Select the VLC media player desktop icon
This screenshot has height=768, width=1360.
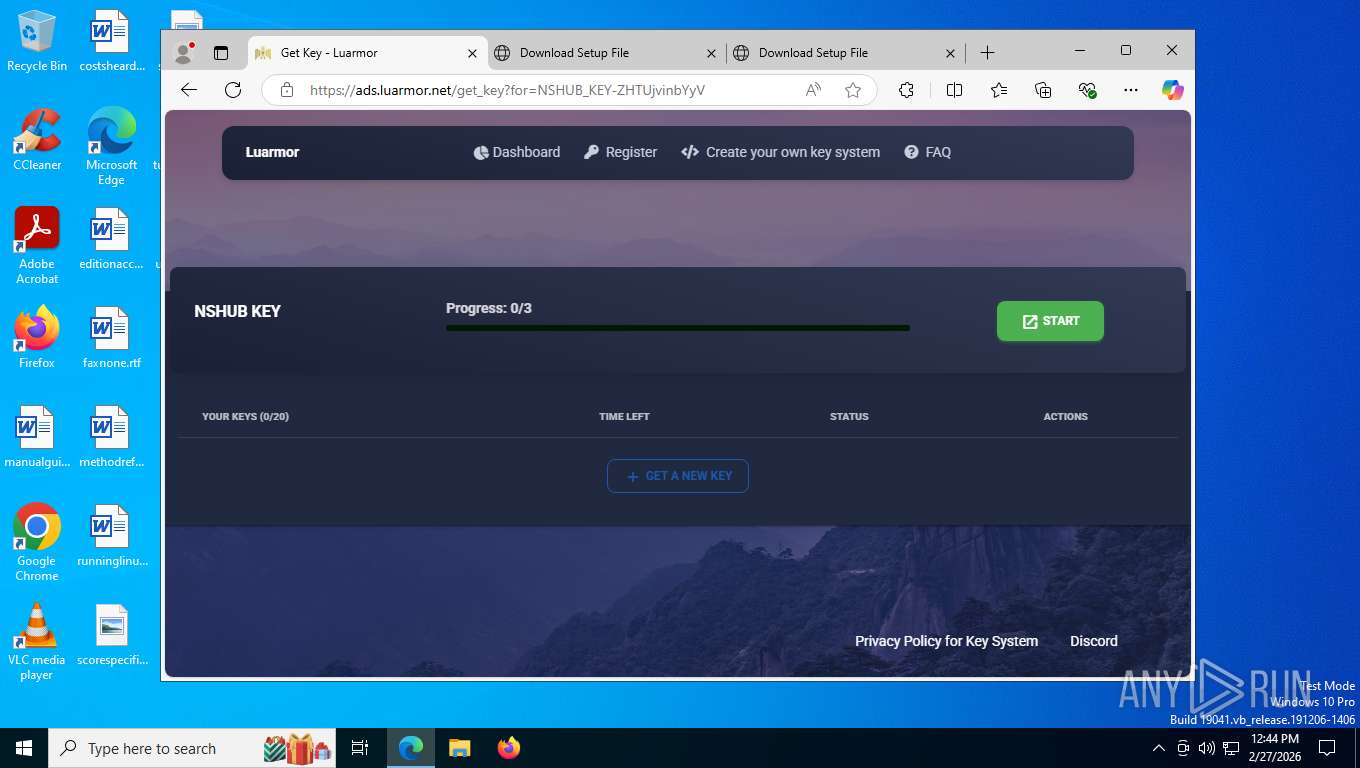(x=37, y=642)
